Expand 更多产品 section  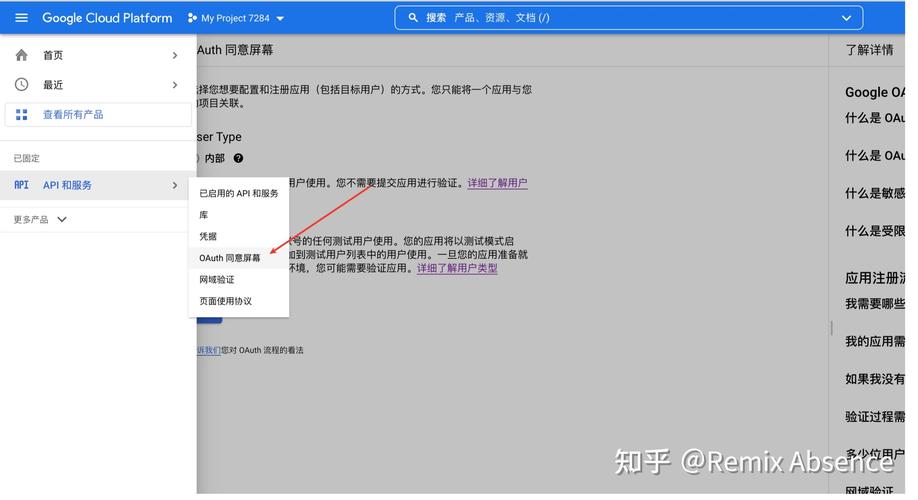[x=40, y=220]
